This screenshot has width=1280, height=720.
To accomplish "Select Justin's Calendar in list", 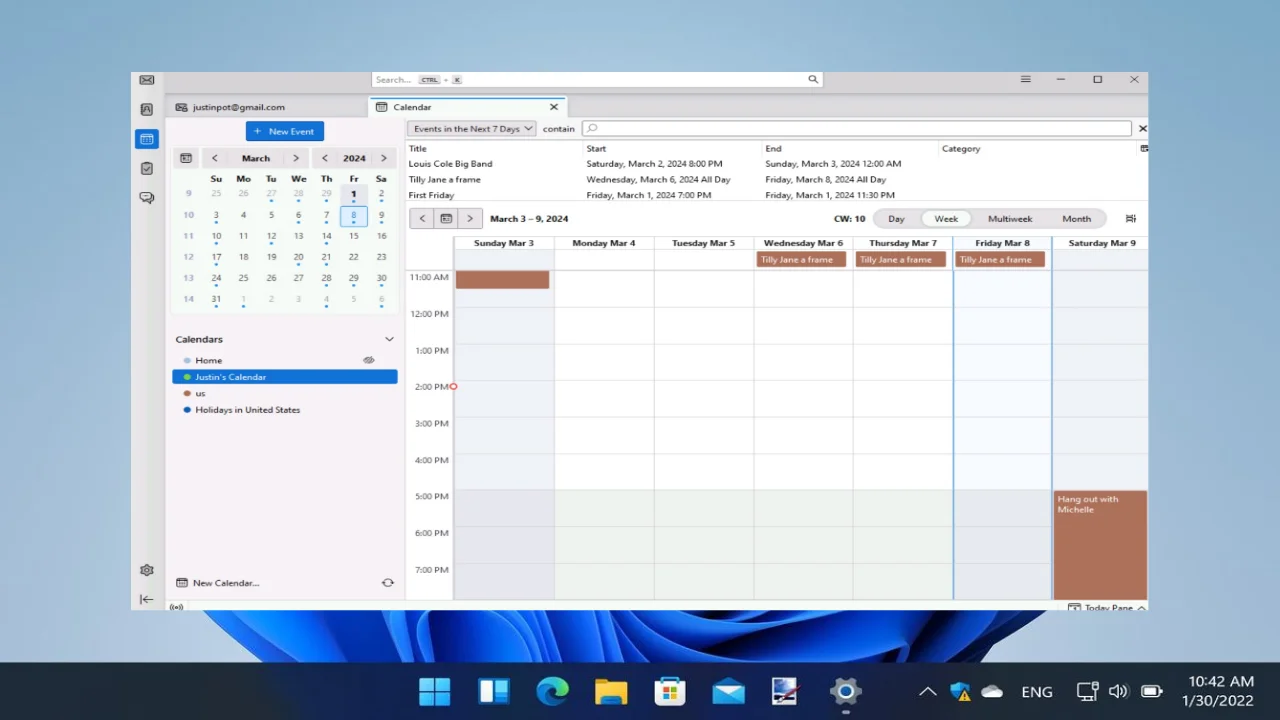I will click(x=285, y=377).
